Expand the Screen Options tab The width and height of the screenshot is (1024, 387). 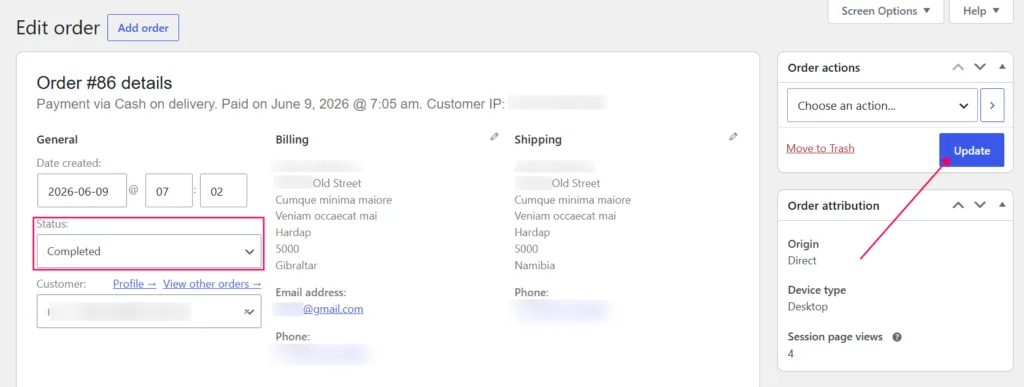pos(886,11)
